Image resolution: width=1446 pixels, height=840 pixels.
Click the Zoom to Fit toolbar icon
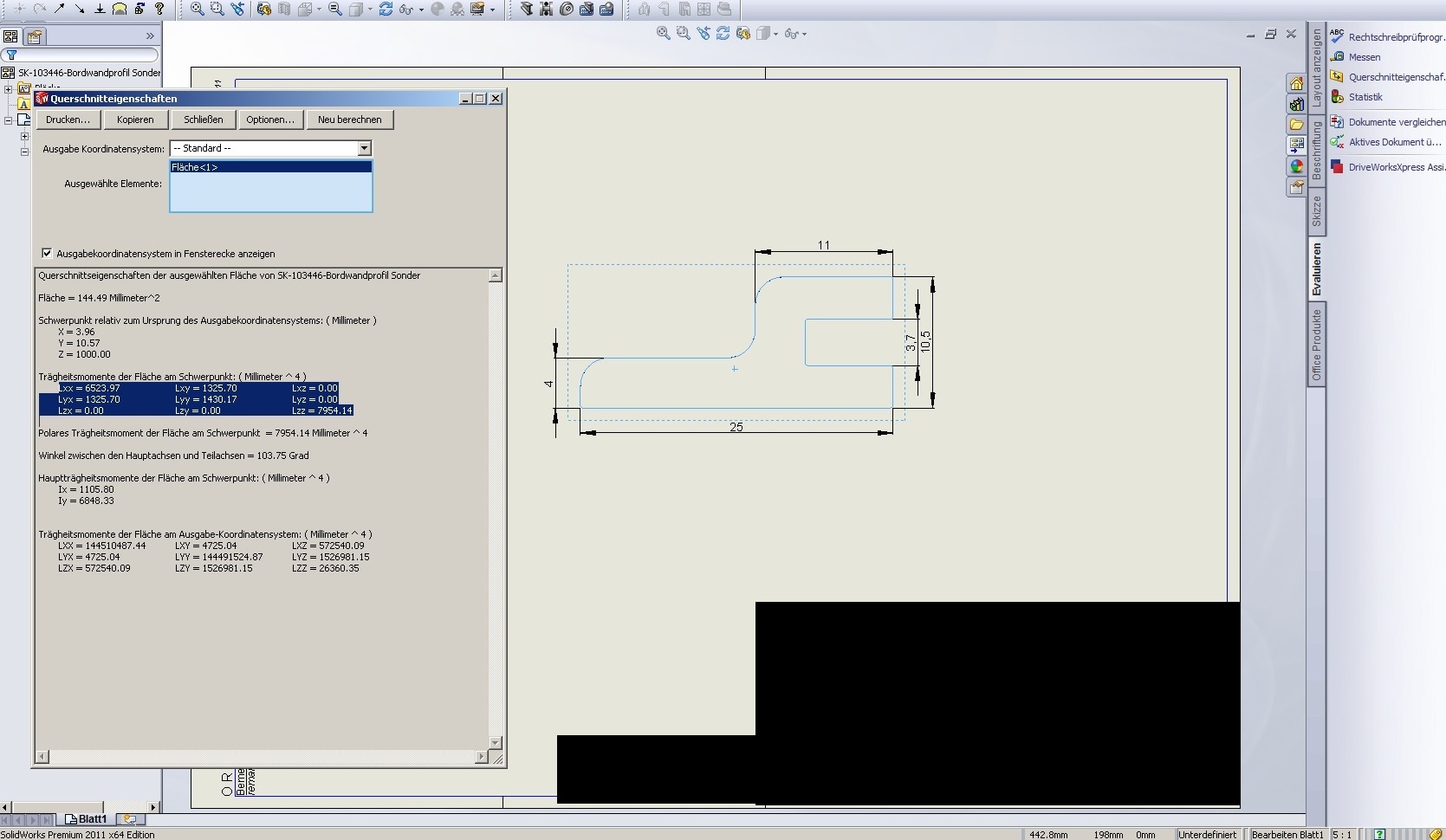(x=198, y=9)
